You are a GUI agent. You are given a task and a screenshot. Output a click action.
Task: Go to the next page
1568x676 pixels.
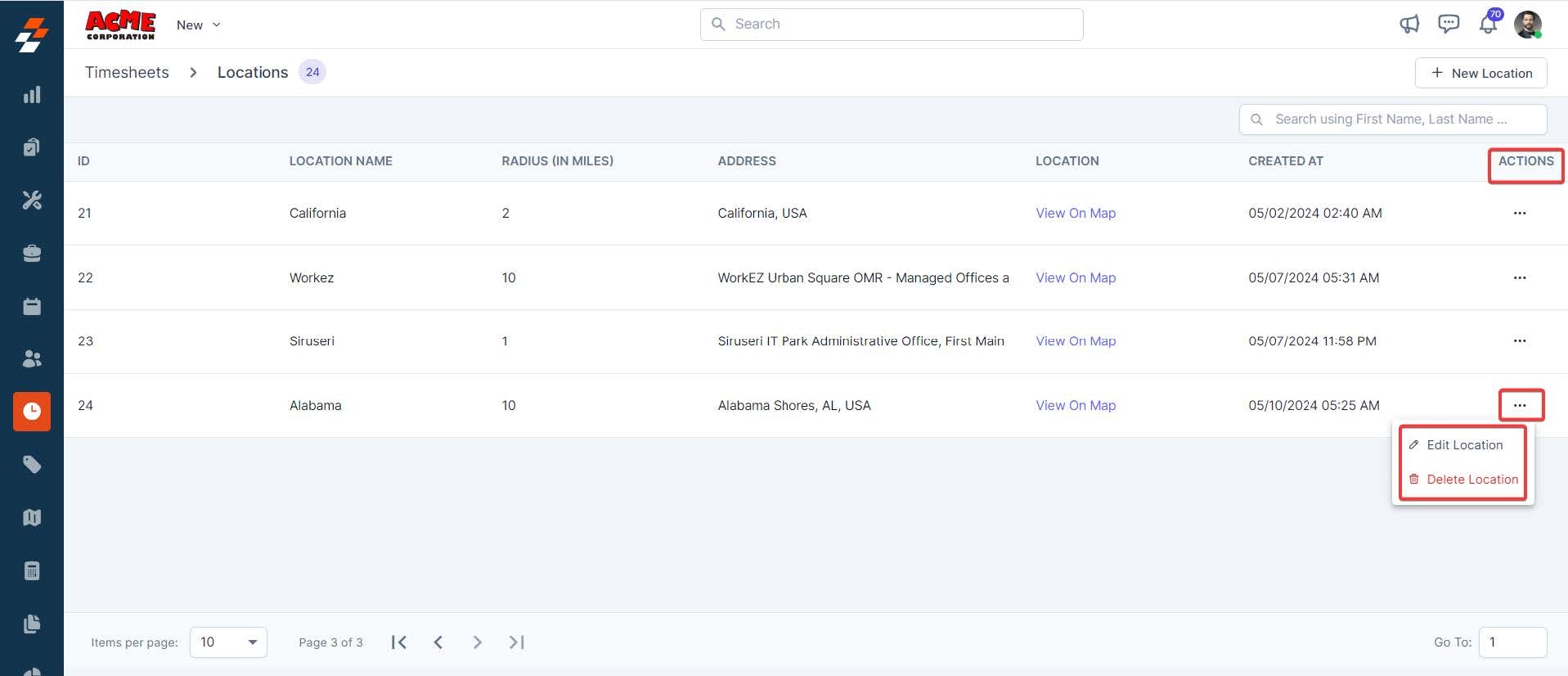pyautogui.click(x=477, y=642)
